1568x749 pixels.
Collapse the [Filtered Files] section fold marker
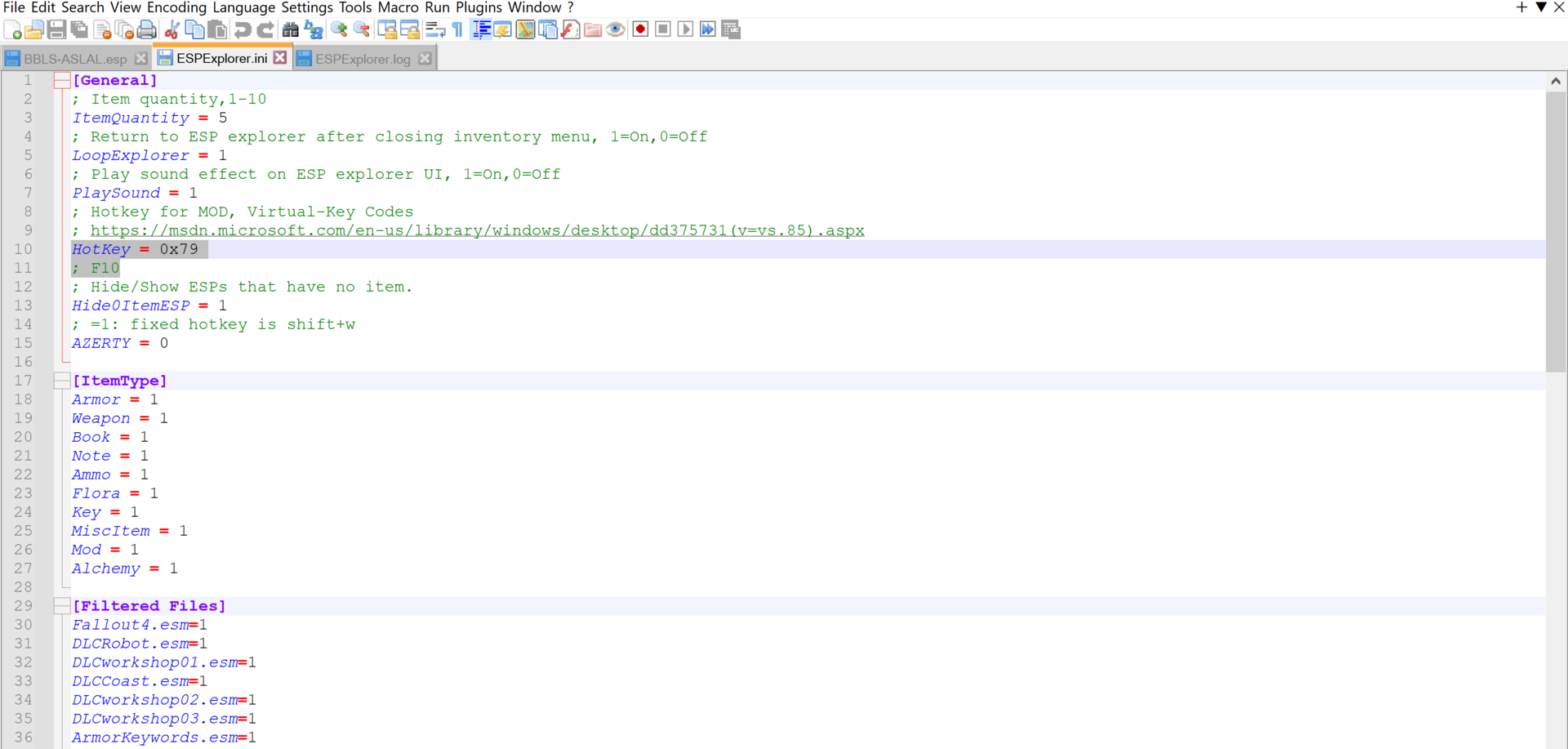[62, 606]
